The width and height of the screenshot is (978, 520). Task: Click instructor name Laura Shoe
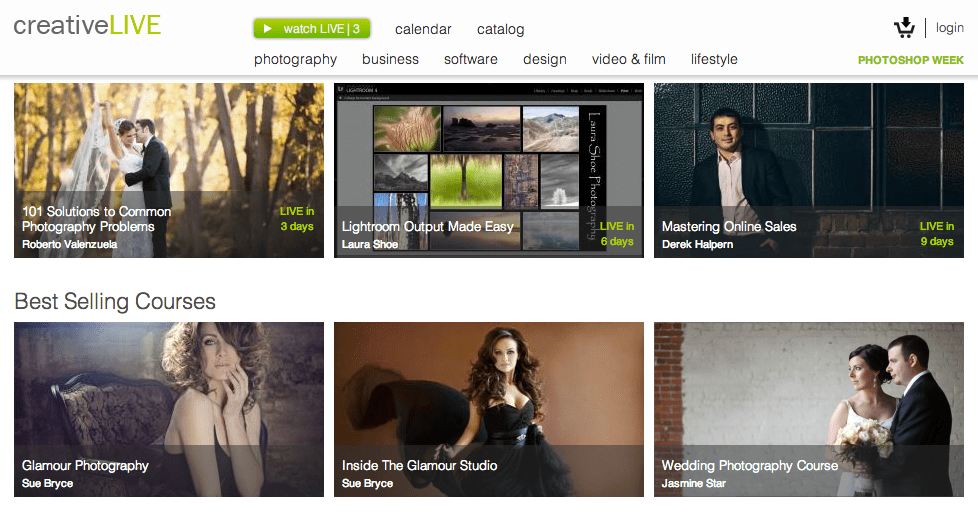click(370, 244)
